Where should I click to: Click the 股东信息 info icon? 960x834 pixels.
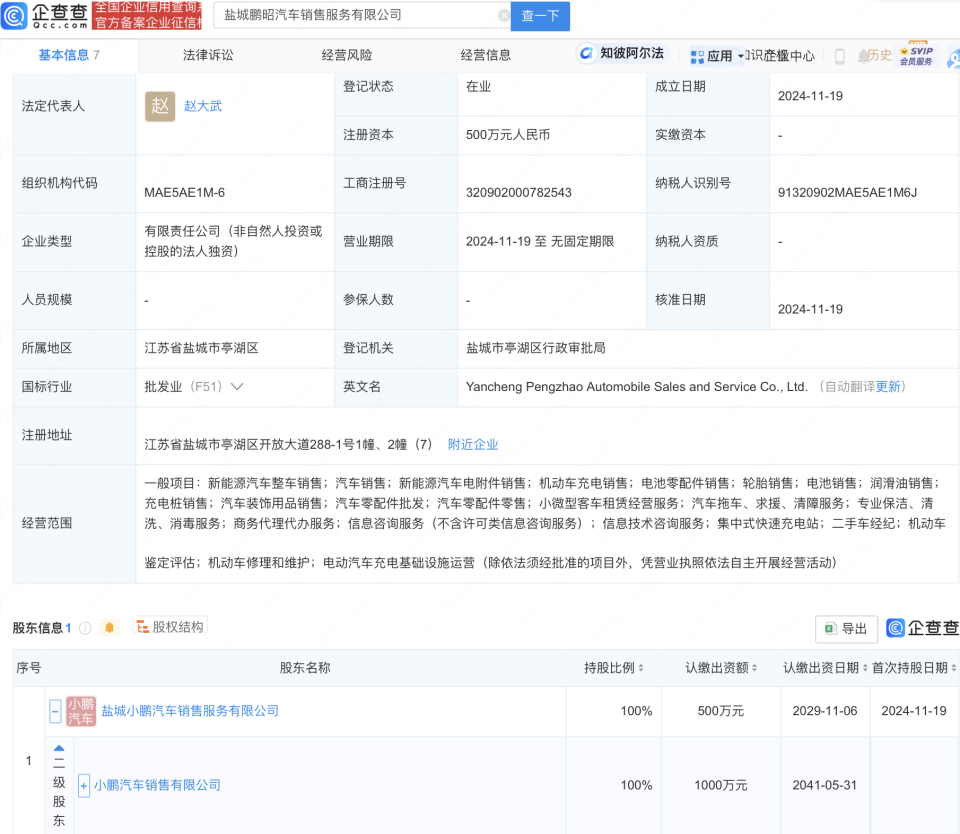pyautogui.click(x=86, y=628)
